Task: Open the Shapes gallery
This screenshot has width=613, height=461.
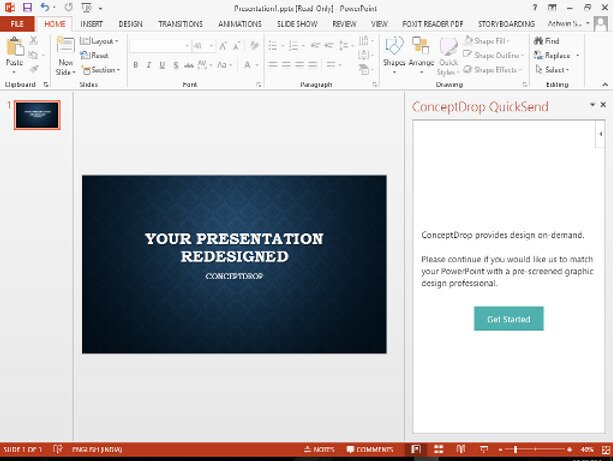Action: coord(394,52)
